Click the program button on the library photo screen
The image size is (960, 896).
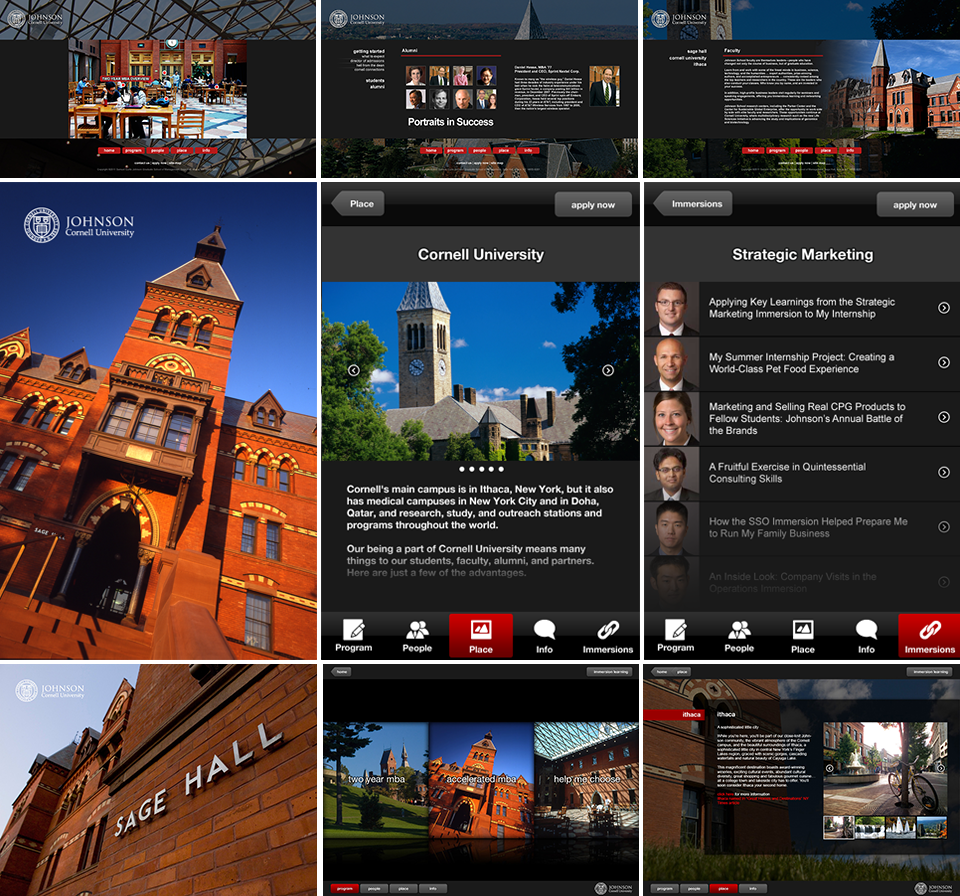coord(133,150)
